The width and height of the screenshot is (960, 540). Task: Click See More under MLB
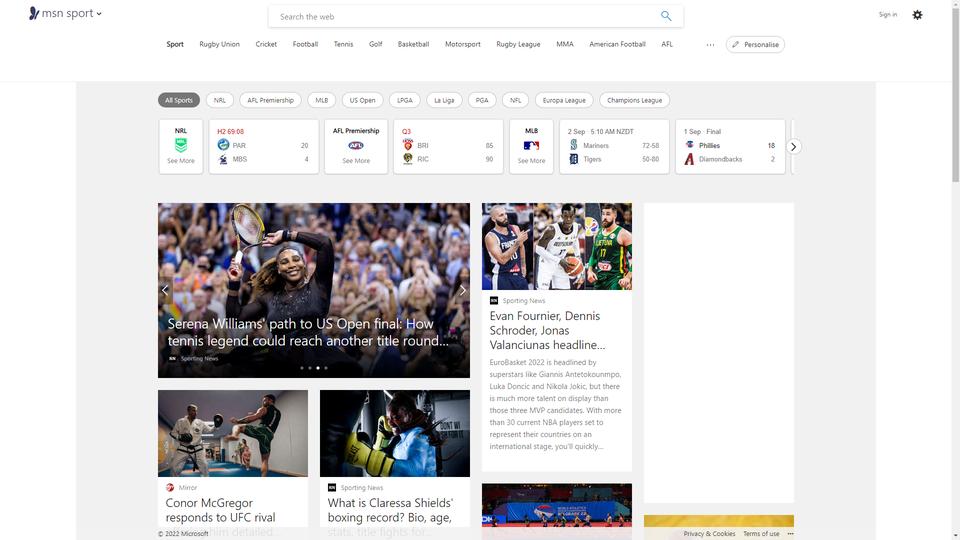point(531,161)
